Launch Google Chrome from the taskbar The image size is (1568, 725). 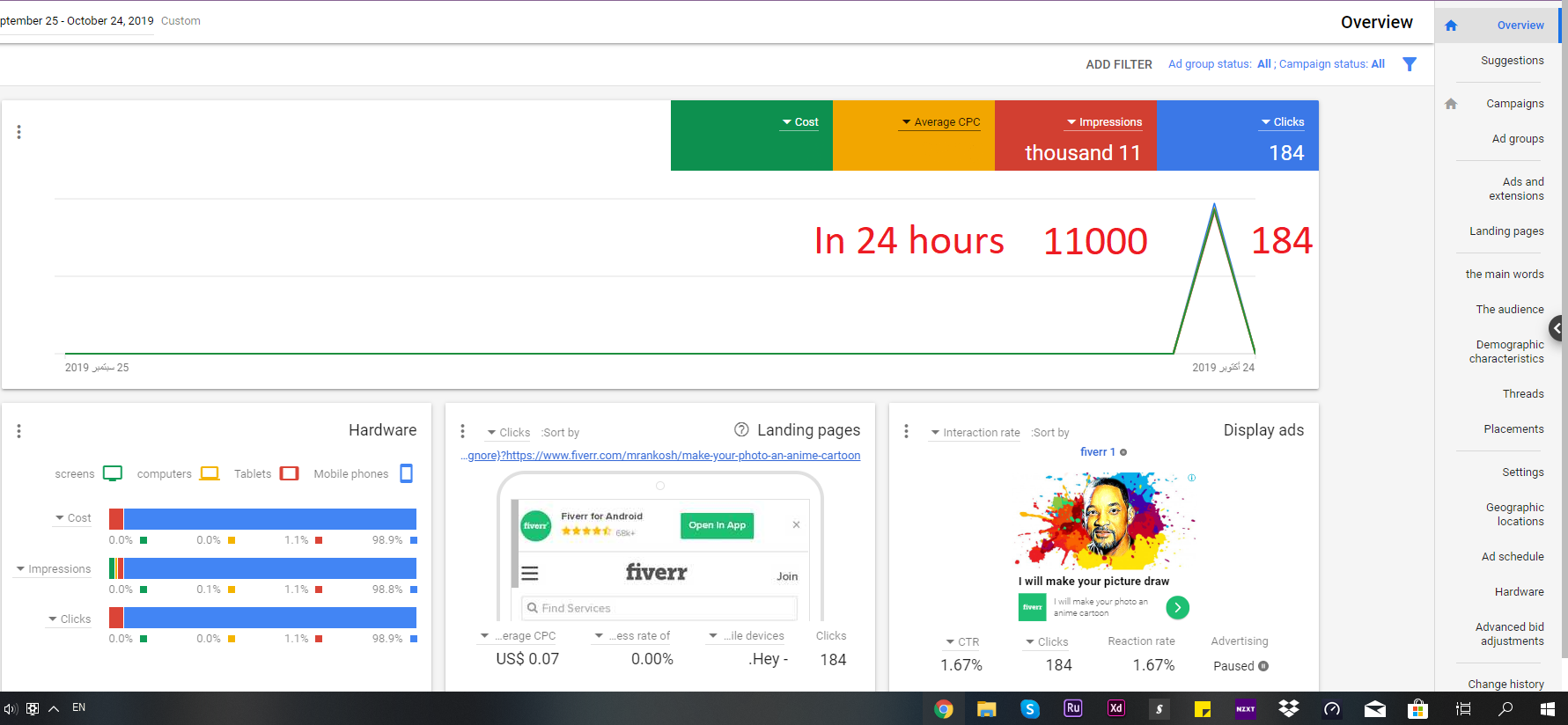coord(944,709)
